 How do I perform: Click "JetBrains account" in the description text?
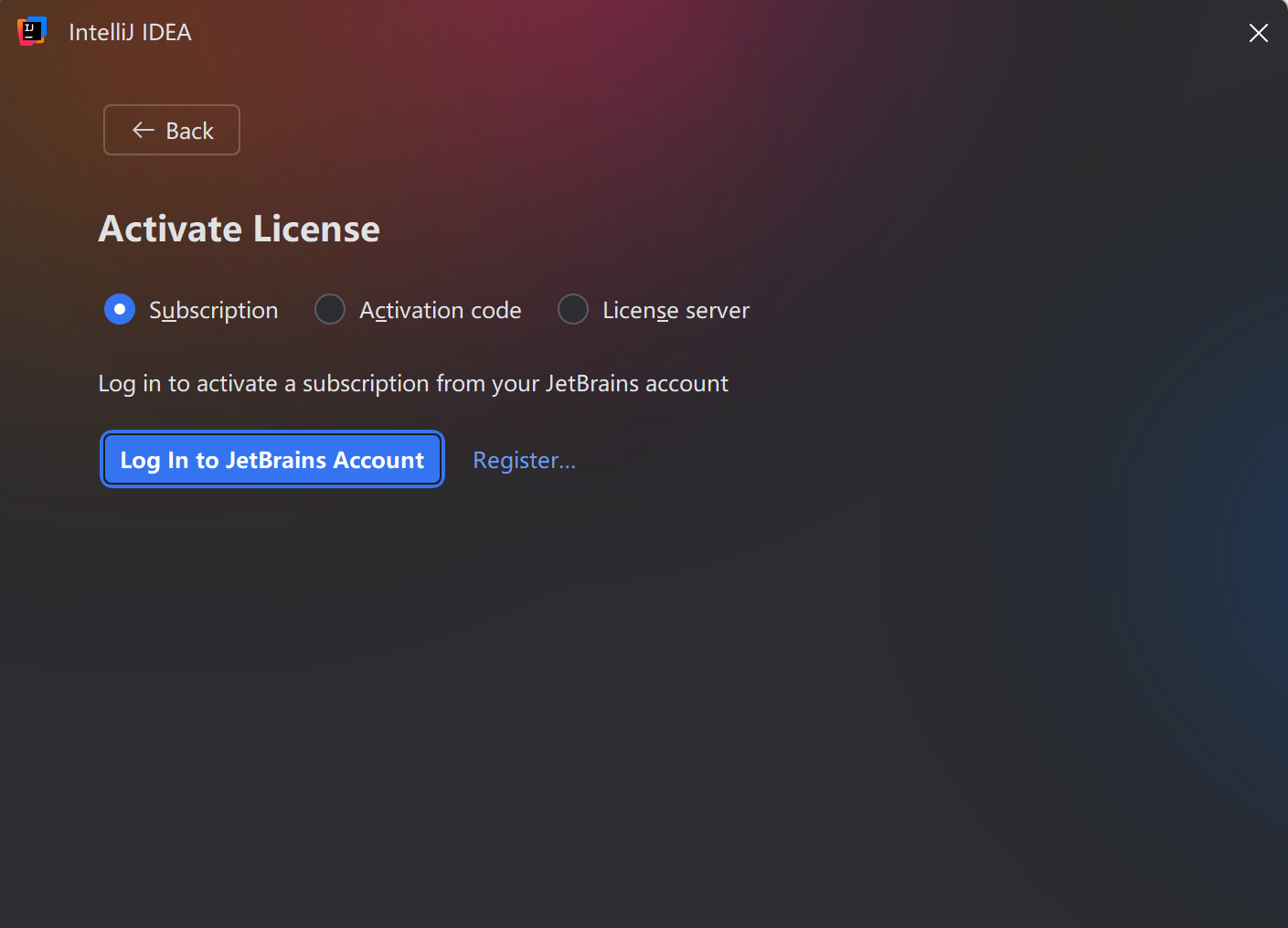tap(636, 383)
